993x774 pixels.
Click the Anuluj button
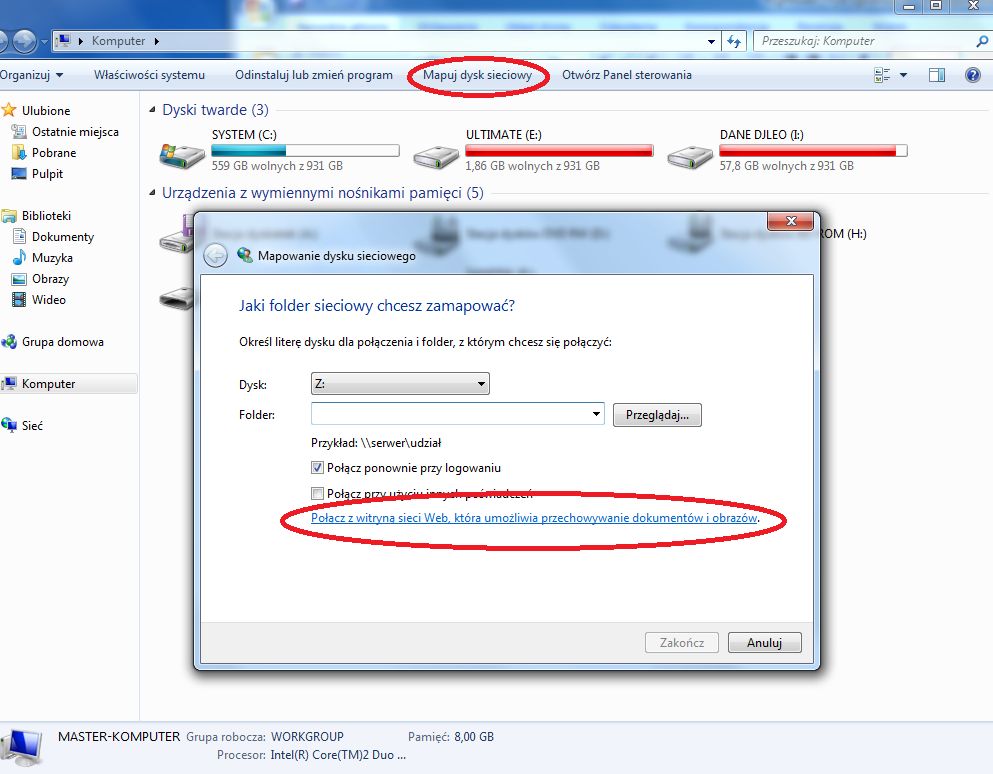coord(764,642)
